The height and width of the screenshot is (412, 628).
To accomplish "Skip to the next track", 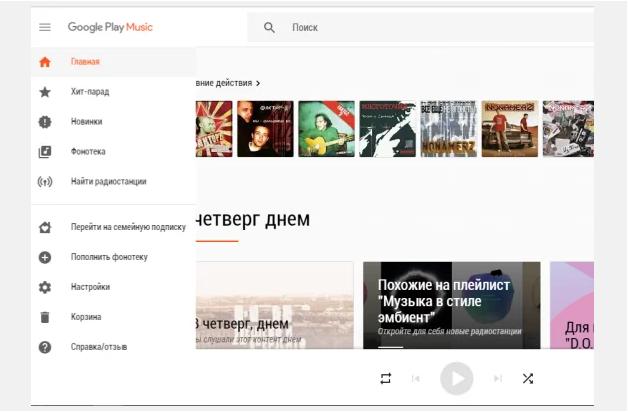I will (x=497, y=378).
